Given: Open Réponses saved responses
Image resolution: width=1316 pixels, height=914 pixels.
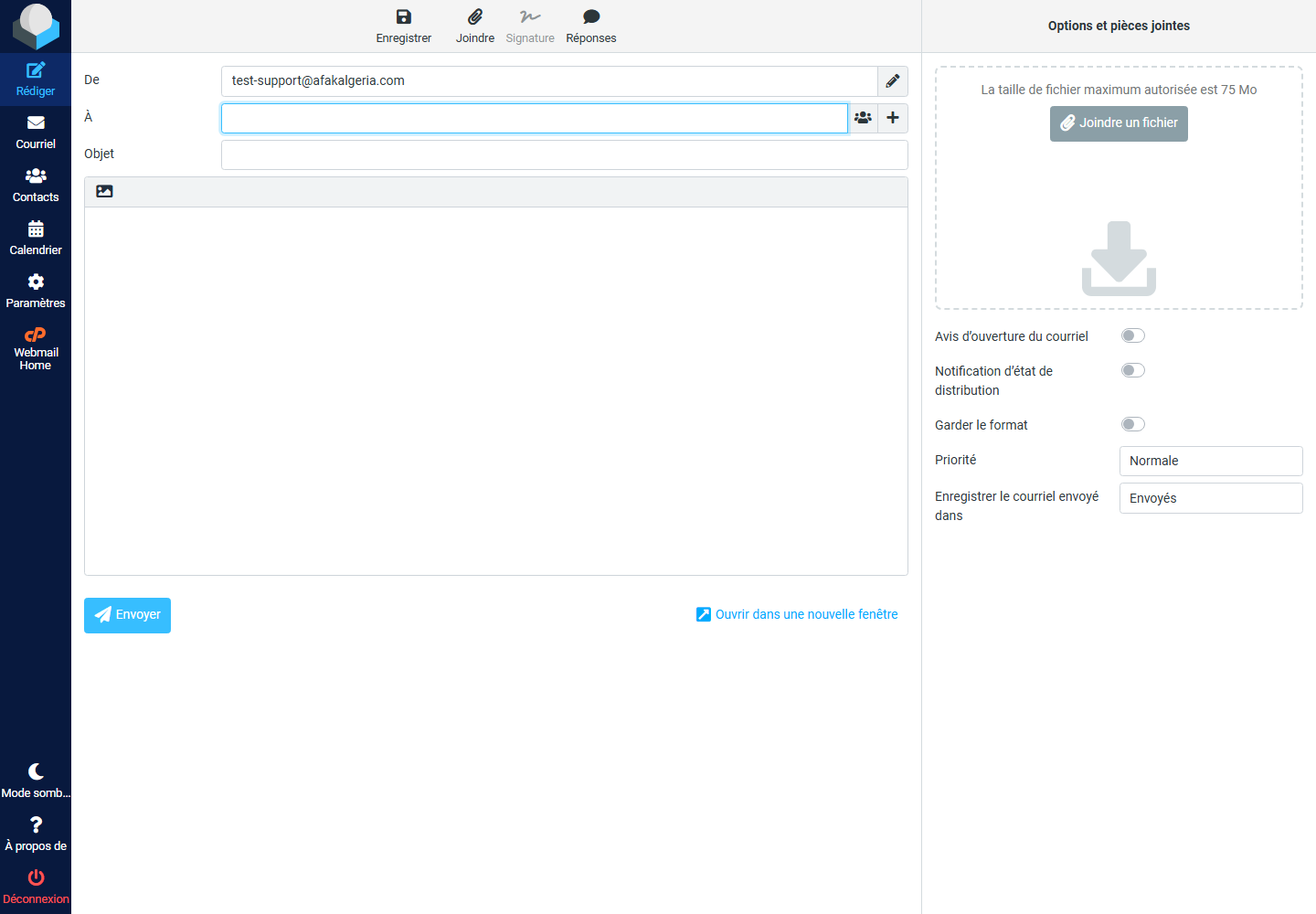Looking at the screenshot, I should (x=591, y=27).
